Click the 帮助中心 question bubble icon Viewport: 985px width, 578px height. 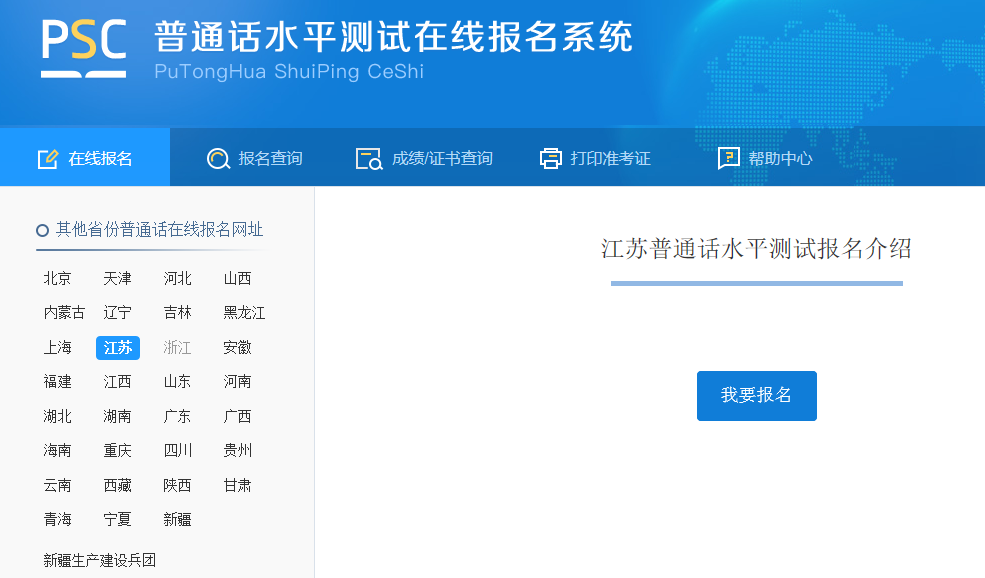coord(729,159)
